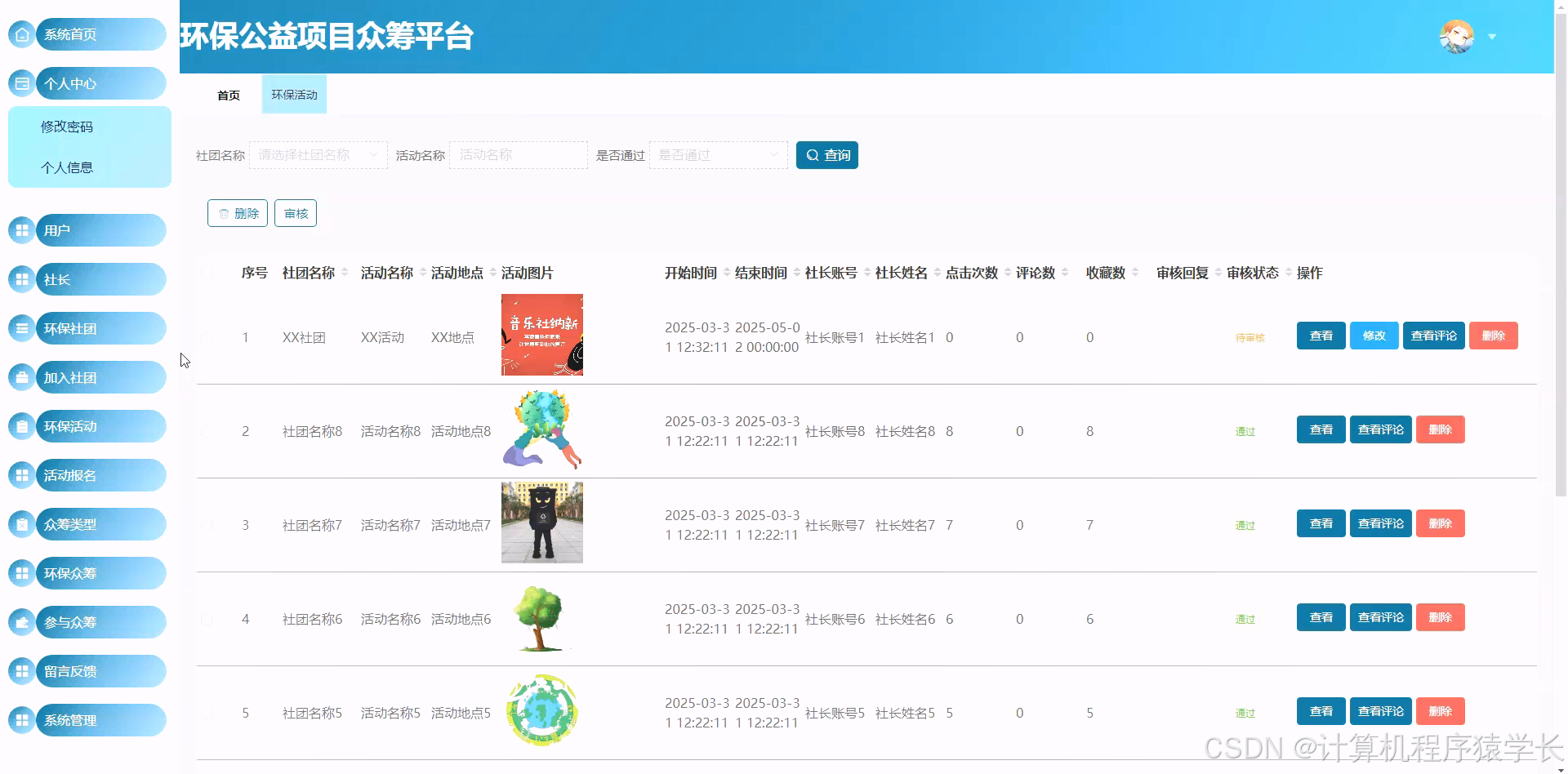The image size is (1568, 774).
Task: Click the magnifier icon in 查询 button
Action: coord(813,155)
